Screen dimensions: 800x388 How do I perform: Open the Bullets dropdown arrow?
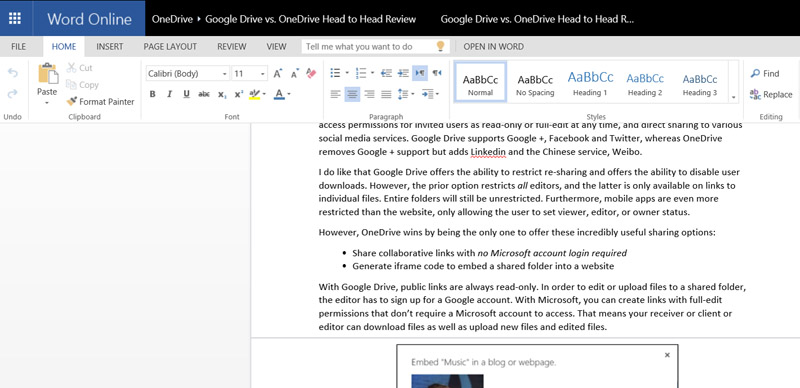tap(347, 73)
